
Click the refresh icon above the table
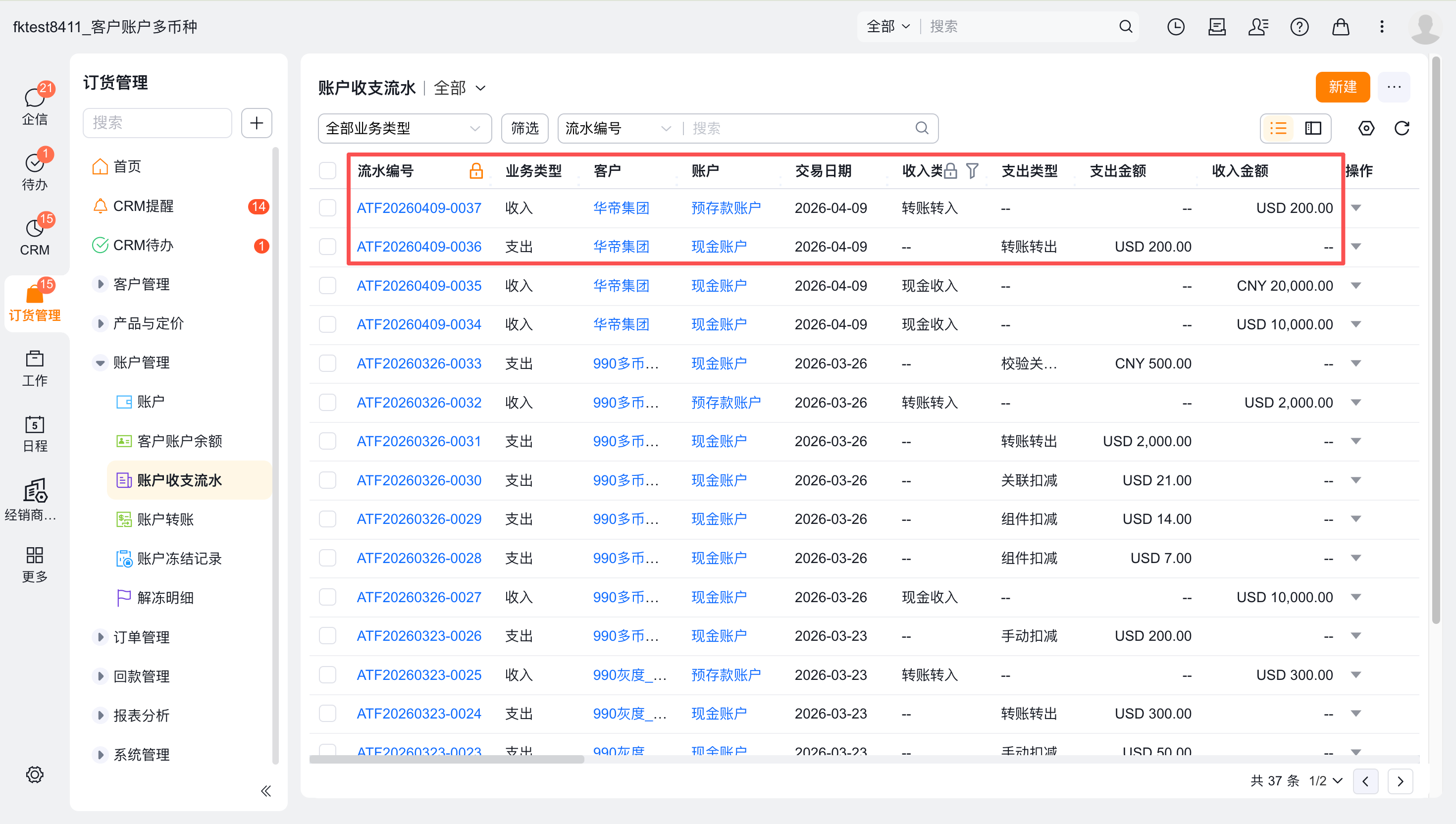(x=1401, y=128)
